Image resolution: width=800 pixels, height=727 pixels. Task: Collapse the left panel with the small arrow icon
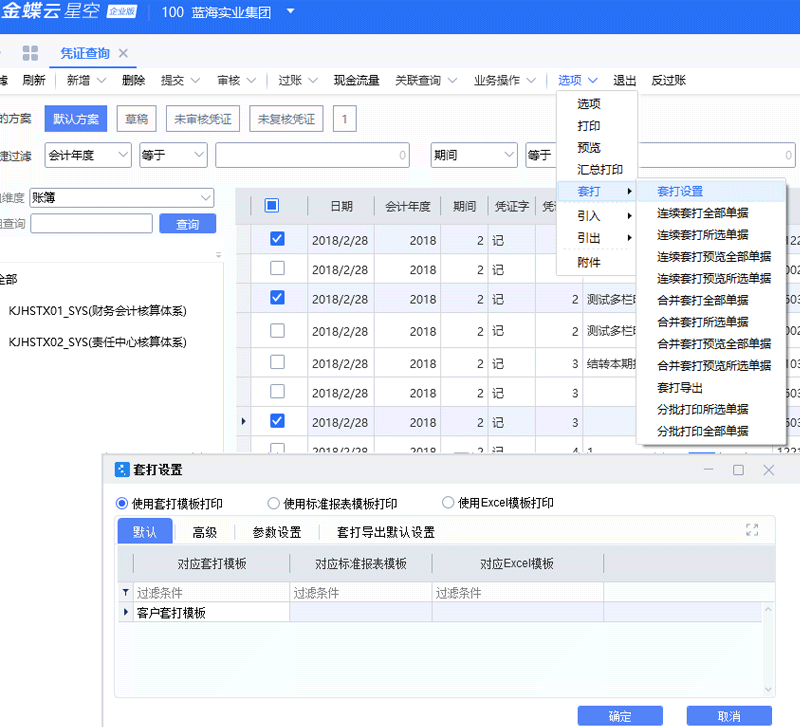218,255
